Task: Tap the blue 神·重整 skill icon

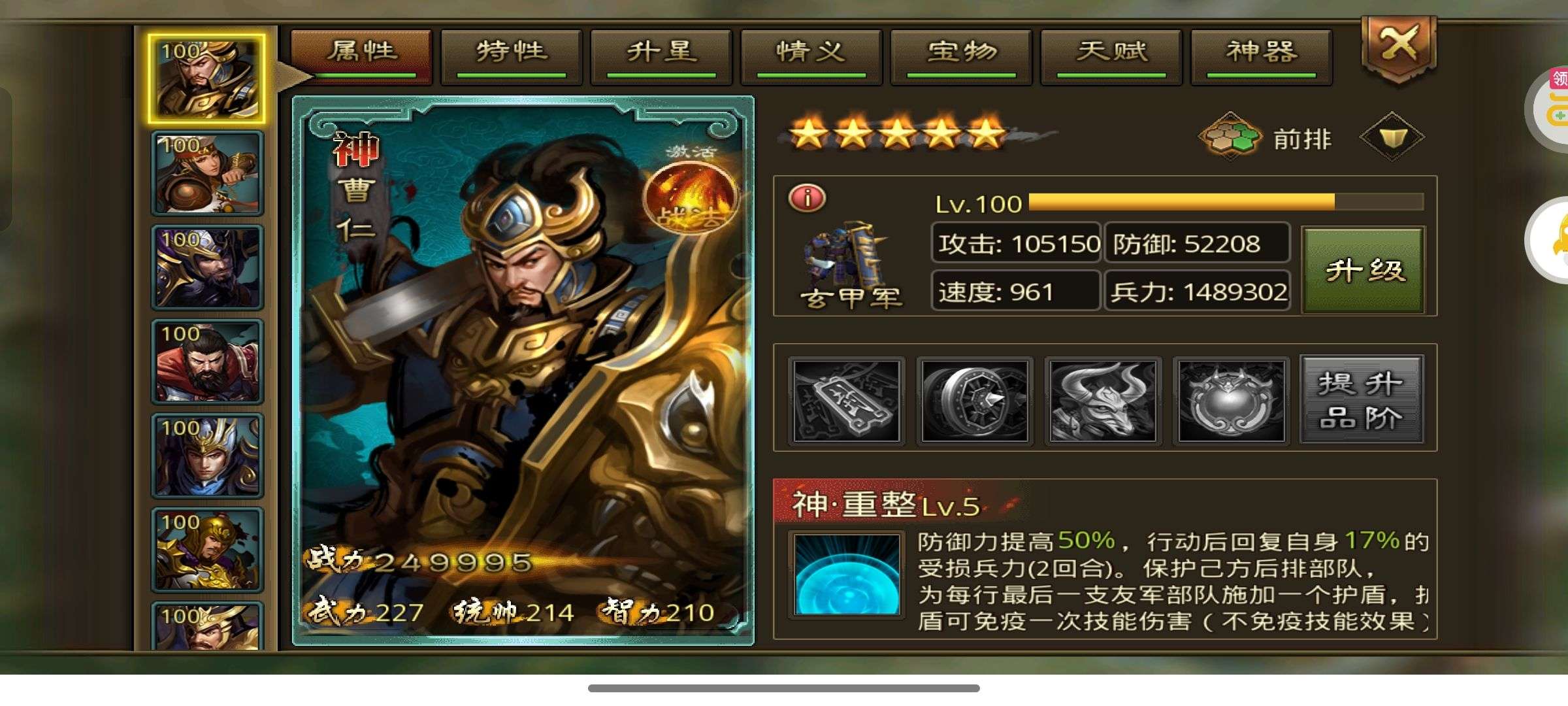Action: pos(847,574)
